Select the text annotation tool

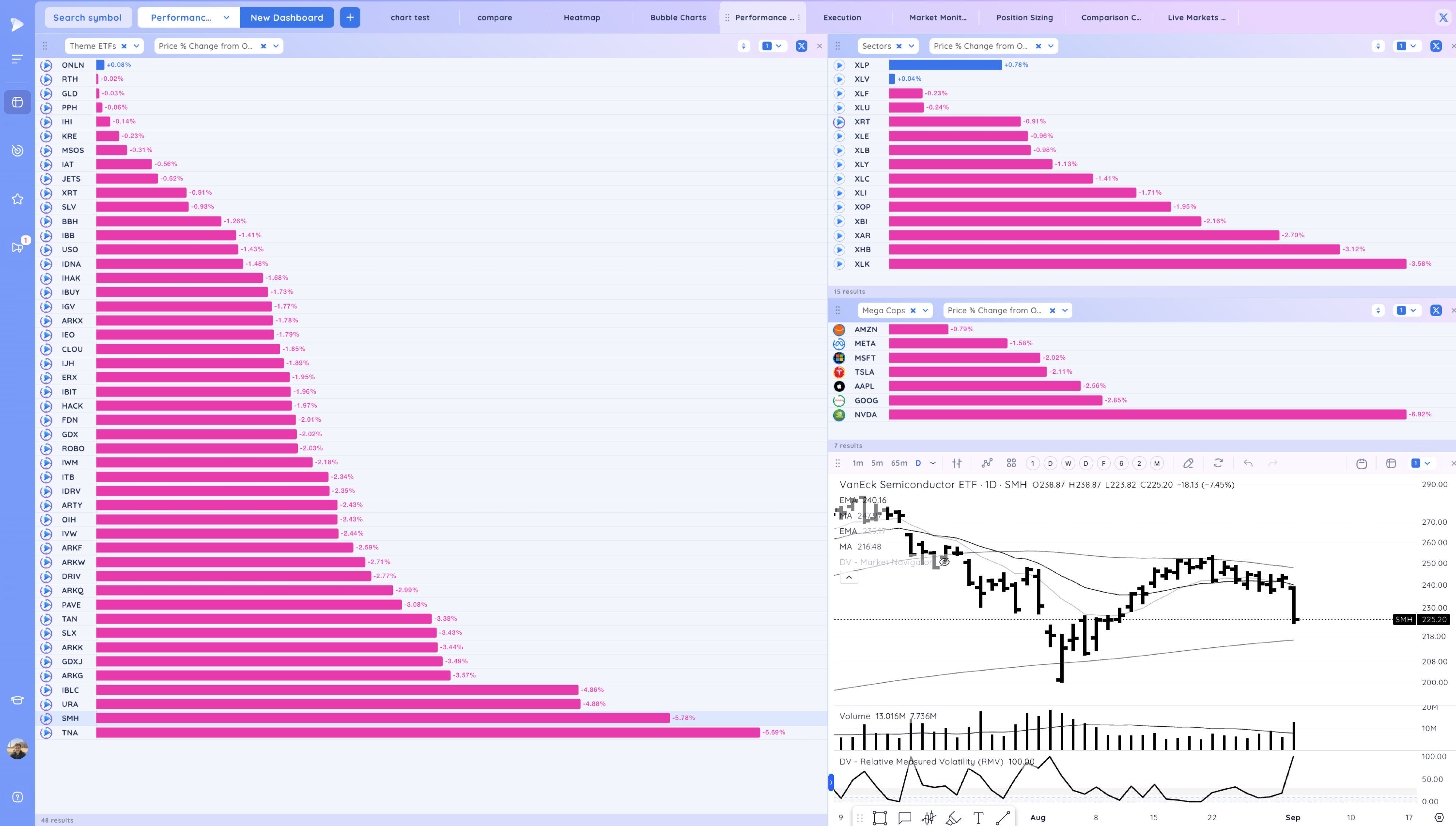click(978, 818)
